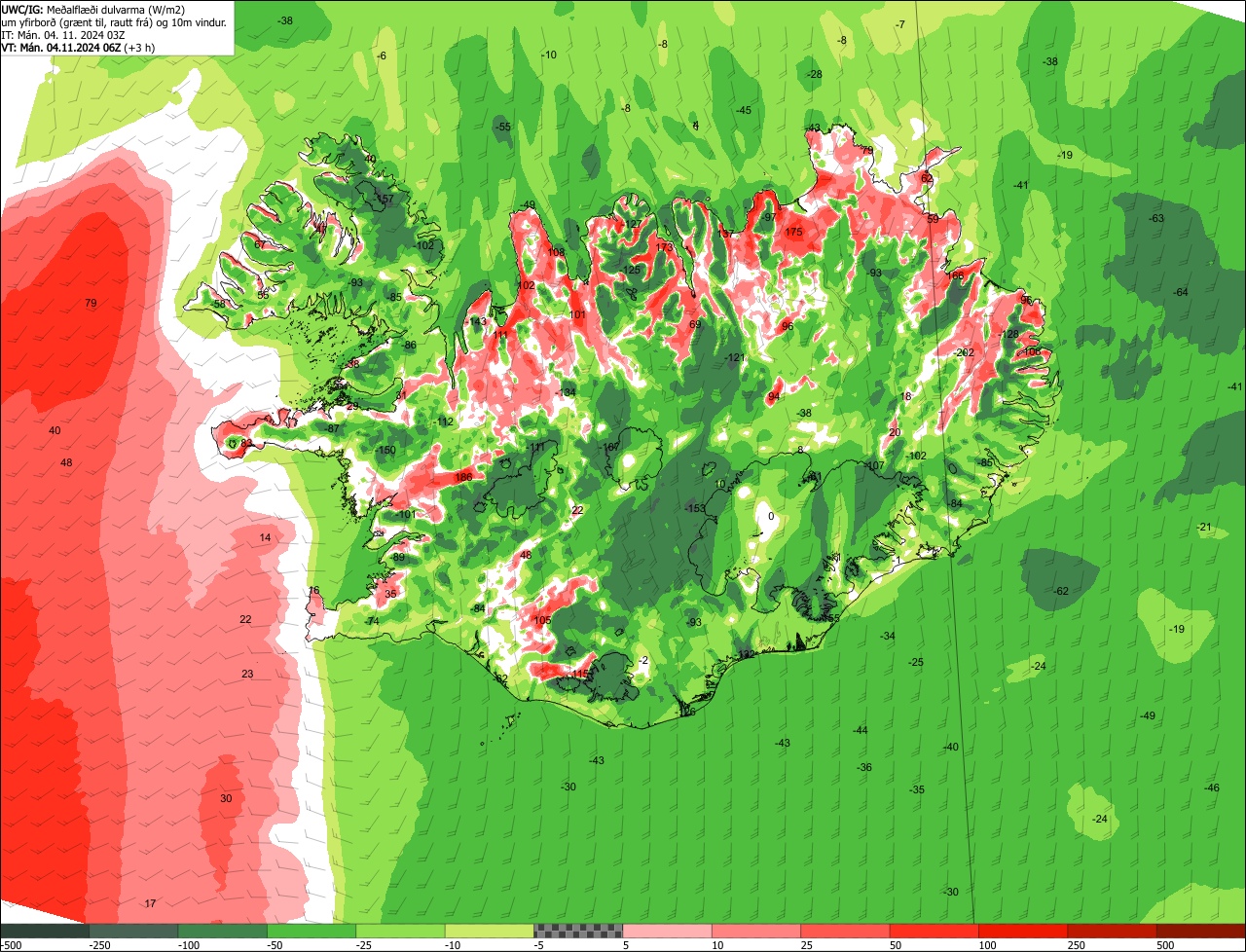
Task: Click the map value '-44' south of Iceland
Action: 860,730
